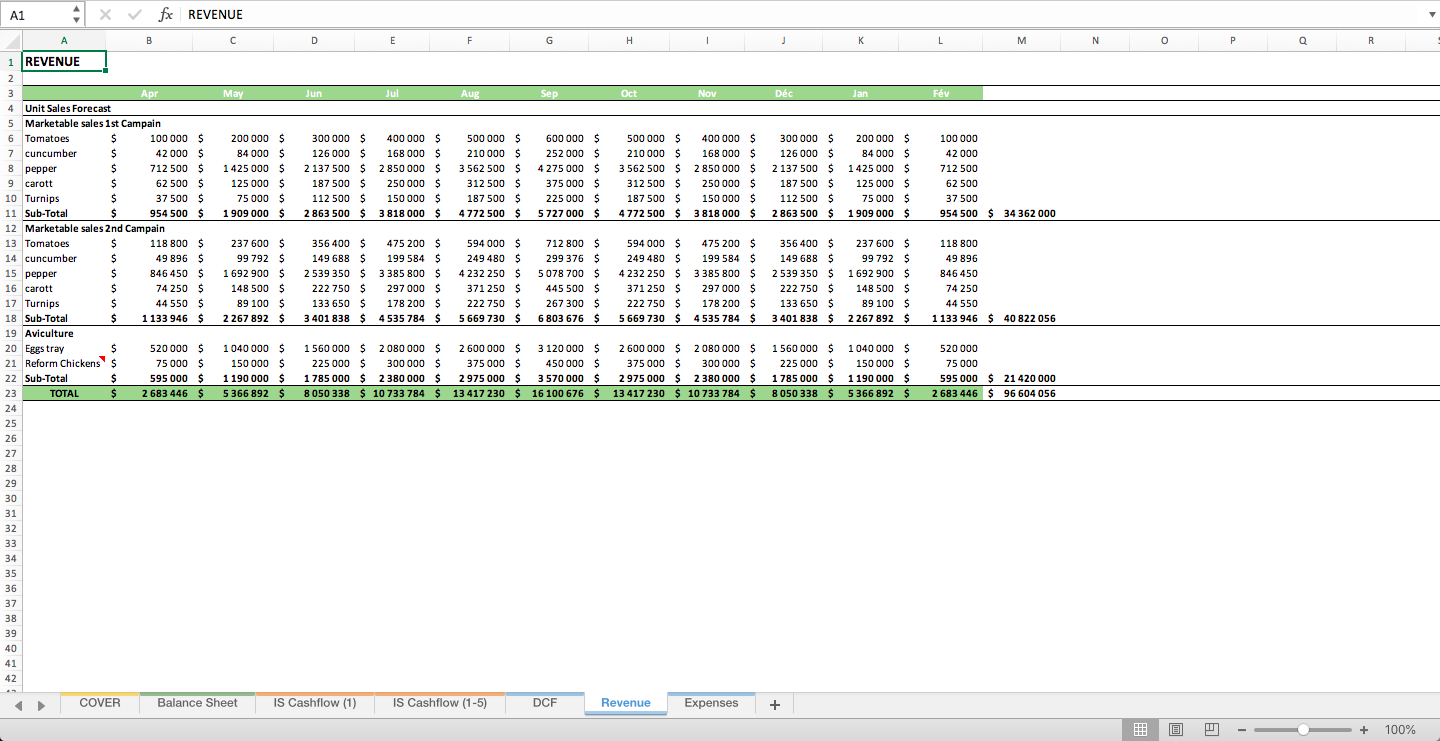
Task: Click the subtotal value 34 362 000
Action: 1028,213
